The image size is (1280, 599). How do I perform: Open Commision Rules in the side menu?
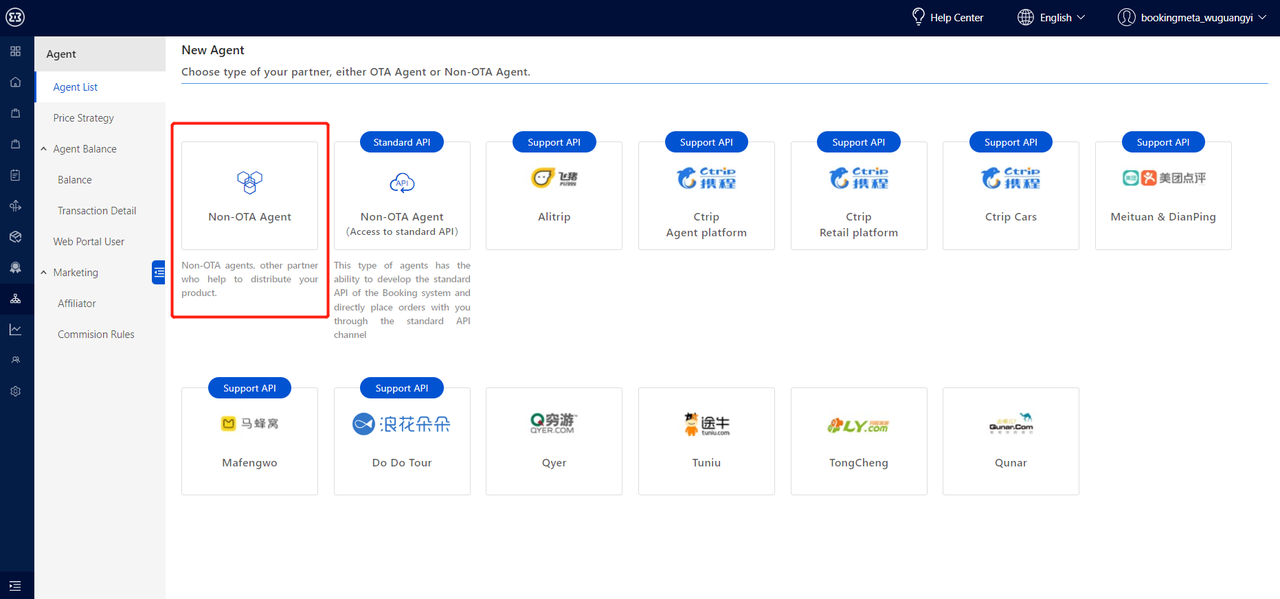click(x=96, y=334)
